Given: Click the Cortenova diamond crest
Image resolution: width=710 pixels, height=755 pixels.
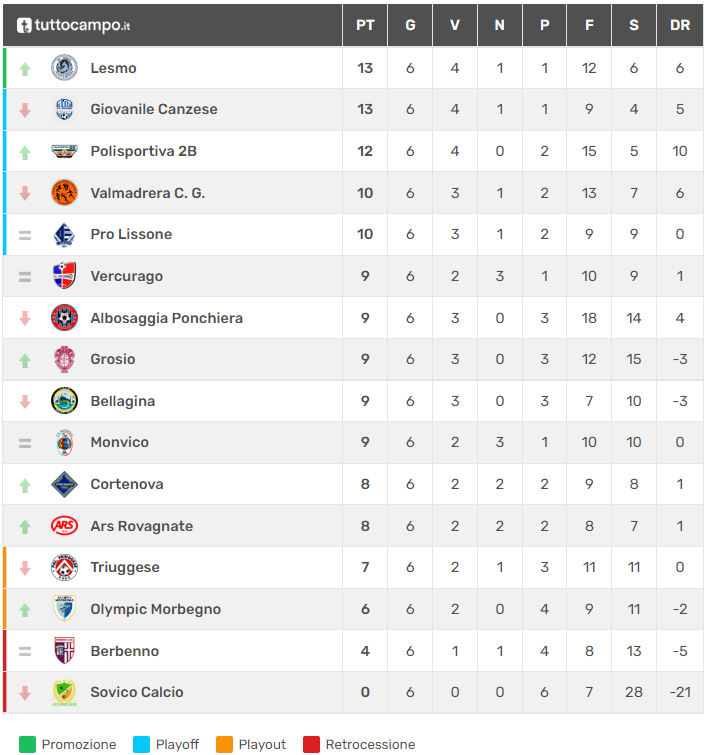Looking at the screenshot, I should [x=64, y=484].
